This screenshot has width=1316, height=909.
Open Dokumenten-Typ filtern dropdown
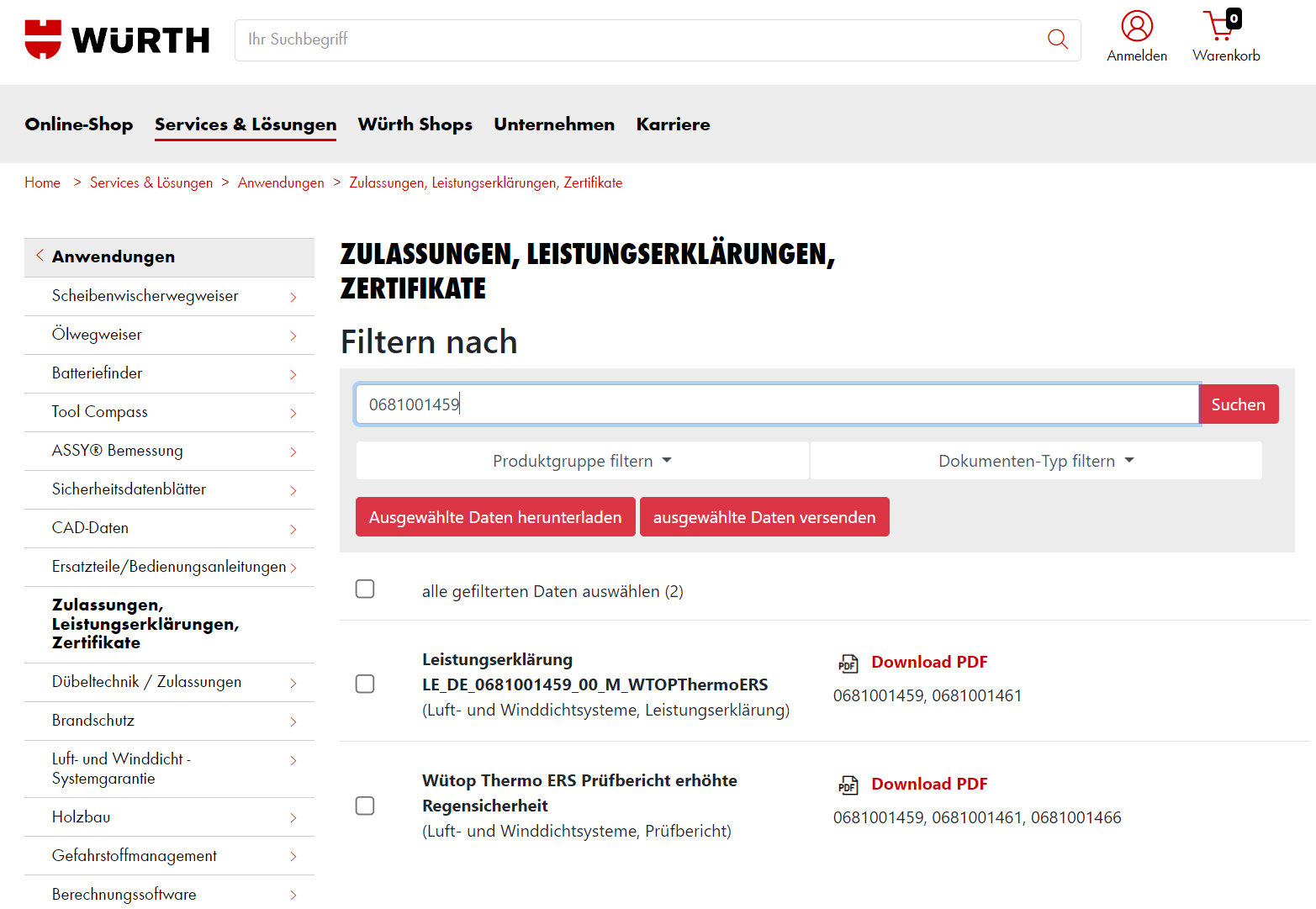[1036, 461]
